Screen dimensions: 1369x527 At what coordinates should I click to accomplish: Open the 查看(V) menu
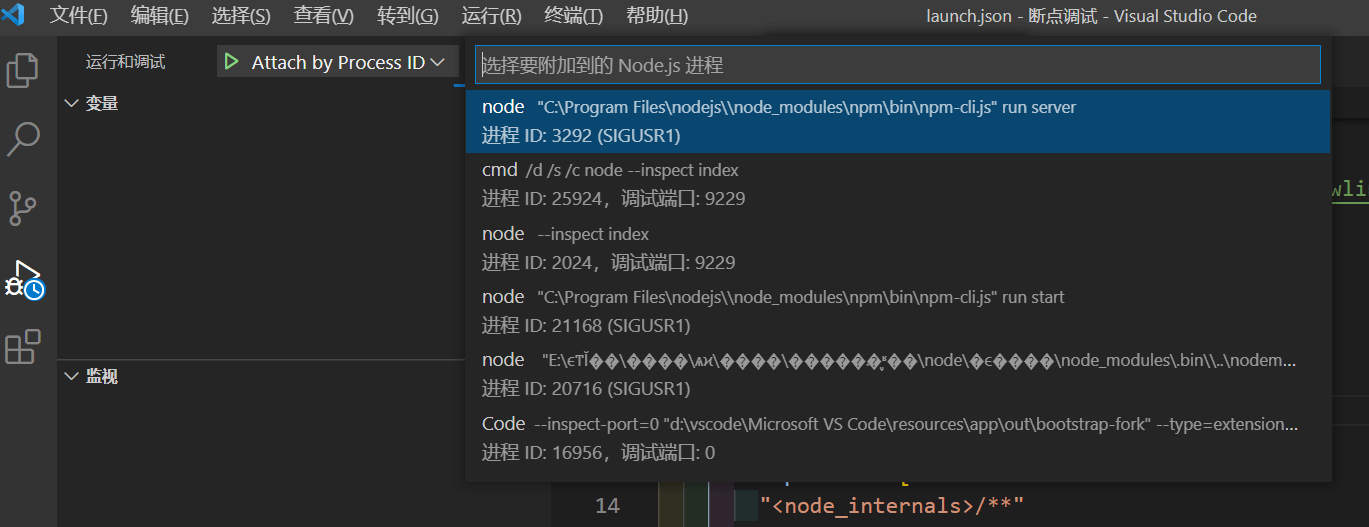(x=324, y=16)
